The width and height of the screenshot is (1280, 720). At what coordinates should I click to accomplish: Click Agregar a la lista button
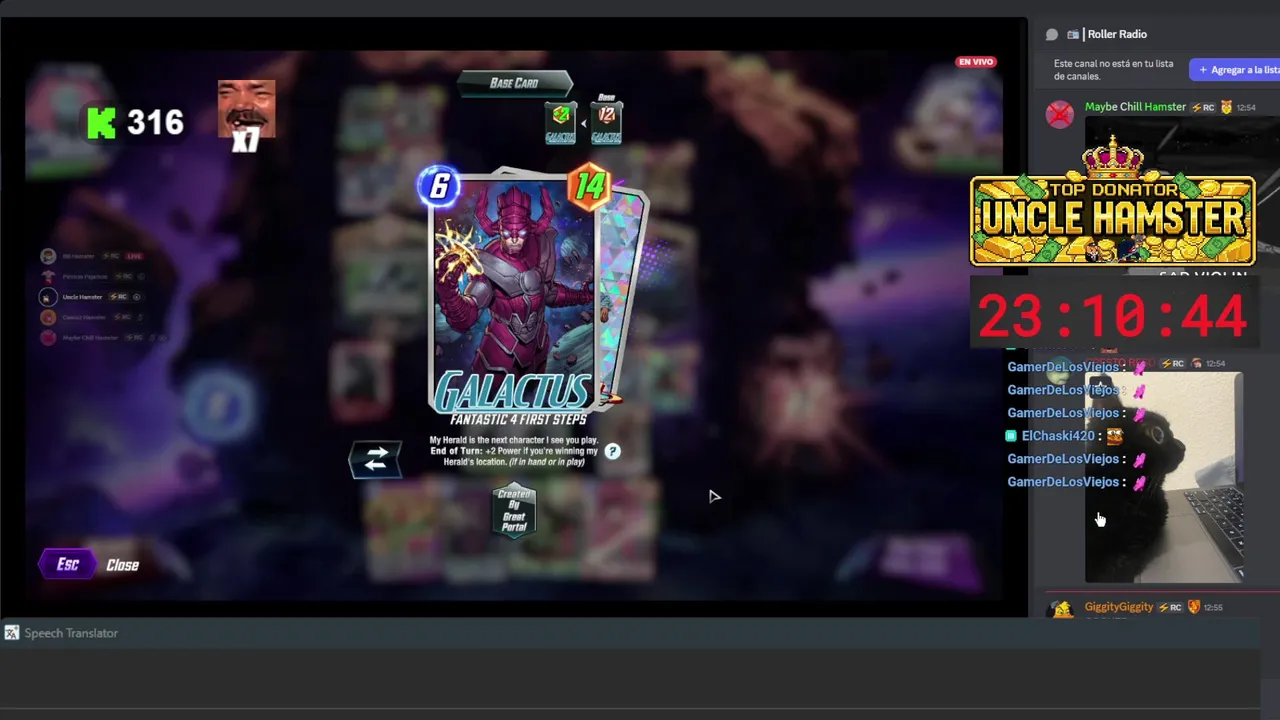[1237, 70]
